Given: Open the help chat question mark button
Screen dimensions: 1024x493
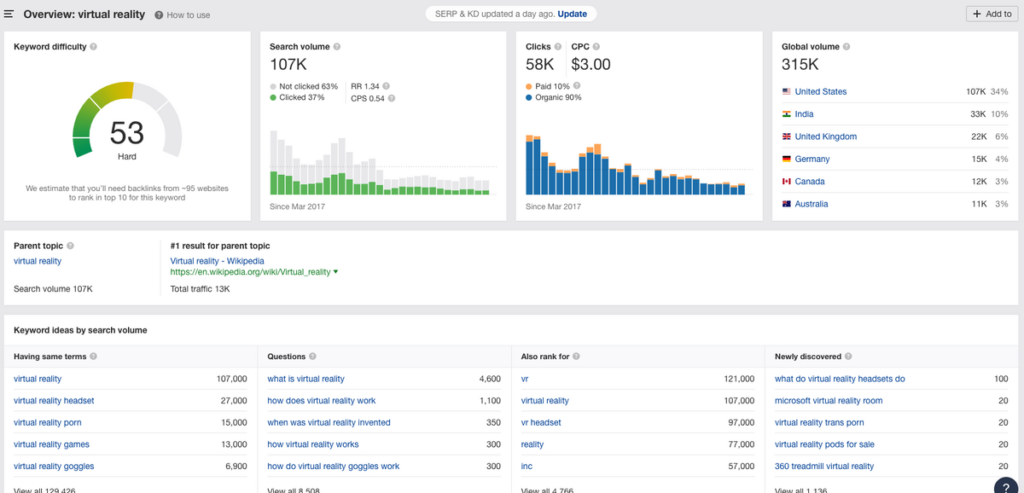Looking at the screenshot, I should [x=1006, y=487].
